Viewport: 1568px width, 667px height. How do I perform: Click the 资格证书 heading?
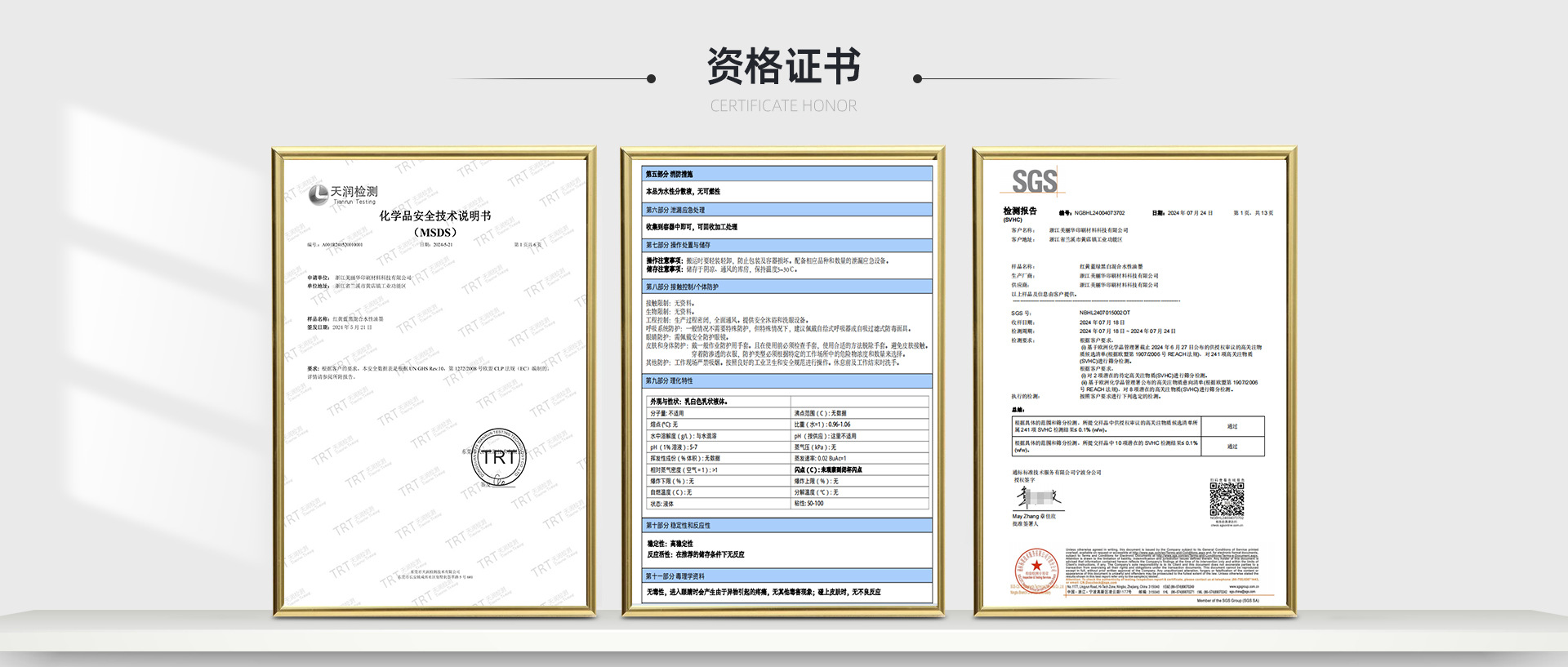(783, 66)
